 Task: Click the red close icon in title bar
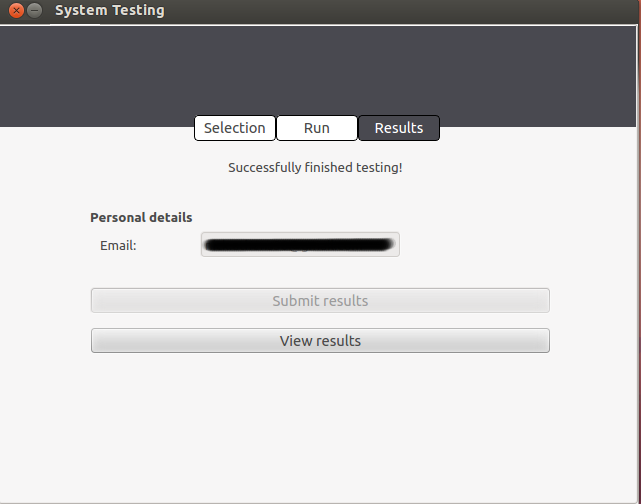(x=16, y=11)
